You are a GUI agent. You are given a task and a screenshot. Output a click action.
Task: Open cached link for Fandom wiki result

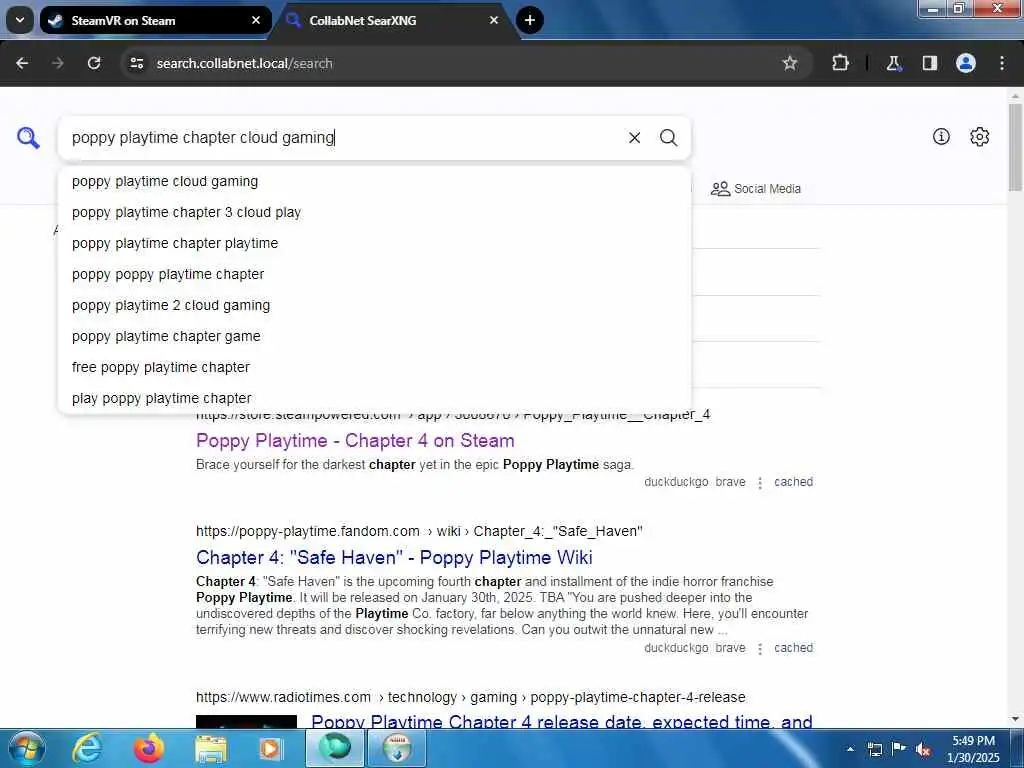(x=793, y=648)
